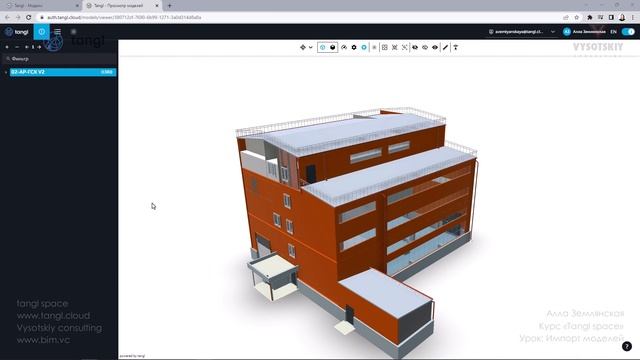Click the zoom-to-fit toolbar icon
The image size is (640, 360).
pyautogui.click(x=395, y=47)
